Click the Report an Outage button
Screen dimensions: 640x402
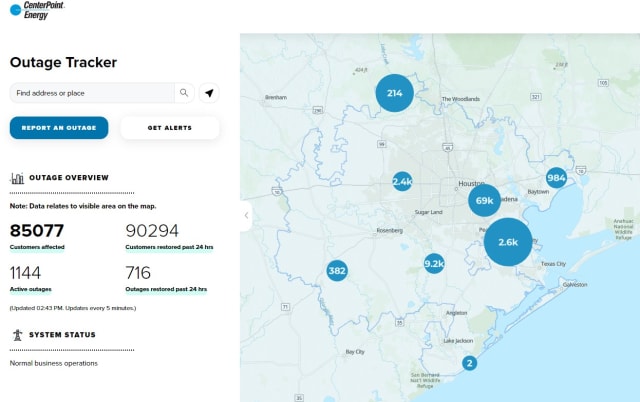(x=59, y=128)
